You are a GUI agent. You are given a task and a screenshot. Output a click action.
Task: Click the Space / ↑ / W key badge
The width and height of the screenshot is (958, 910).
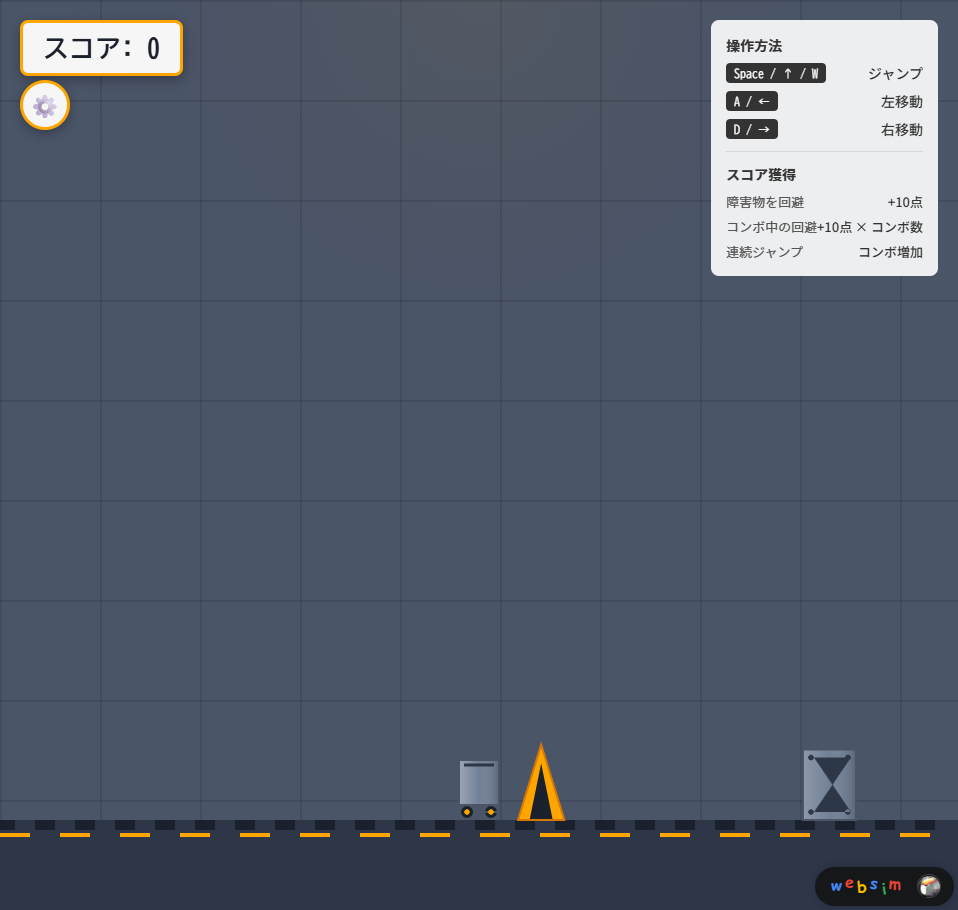(776, 73)
